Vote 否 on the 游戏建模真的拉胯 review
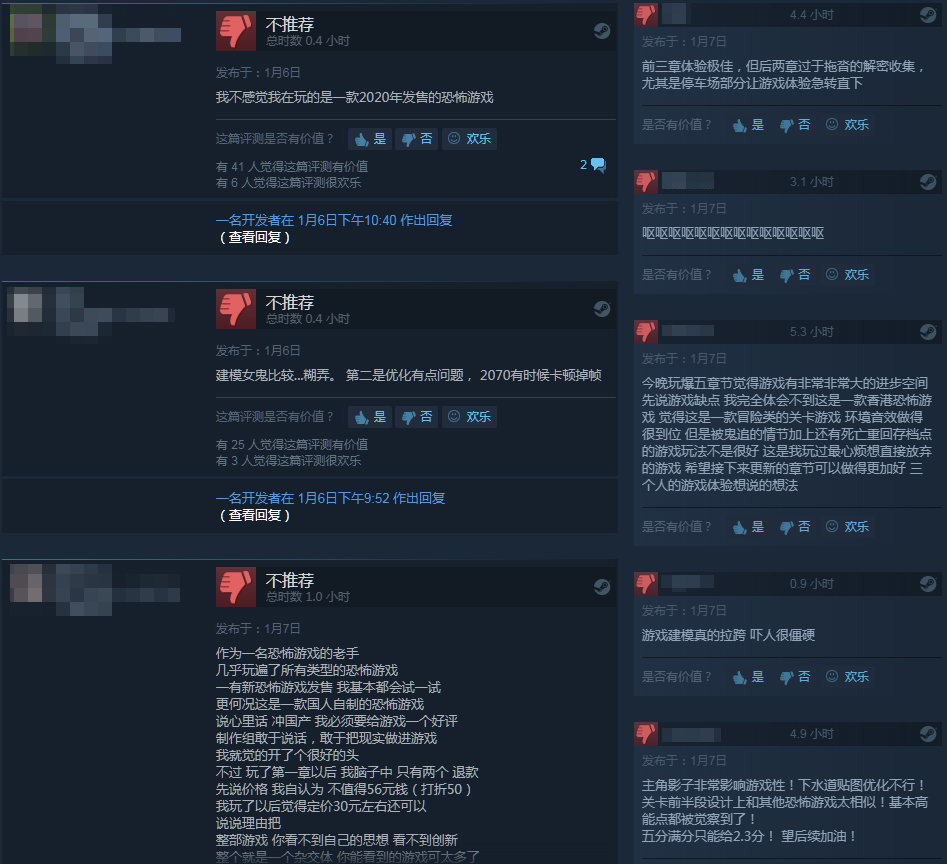 (795, 677)
